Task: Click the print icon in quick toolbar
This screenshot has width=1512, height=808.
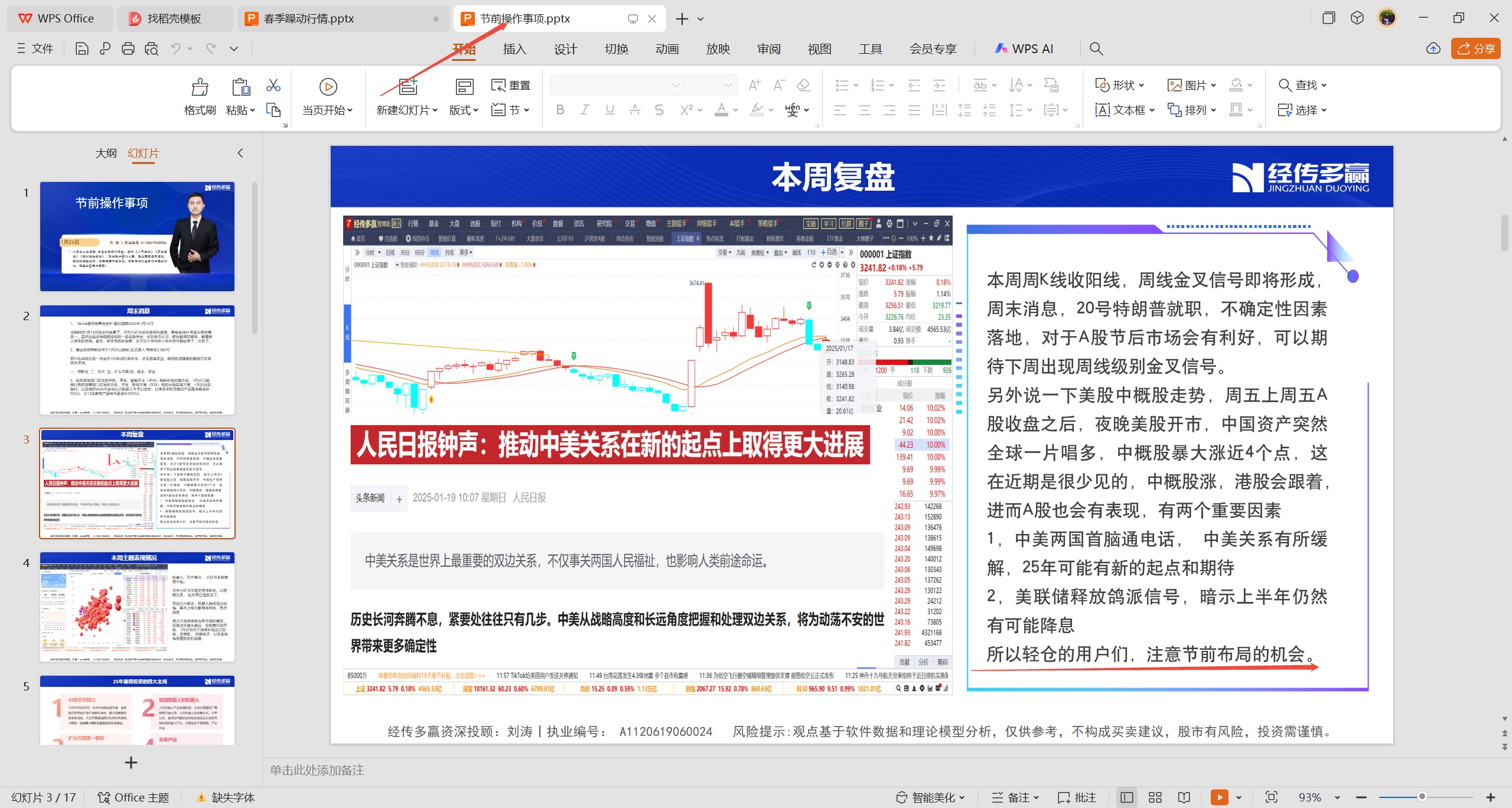Action: 128,49
